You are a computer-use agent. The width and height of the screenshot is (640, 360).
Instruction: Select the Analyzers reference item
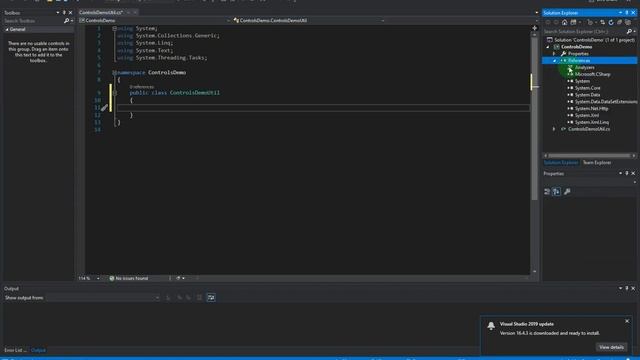tap(584, 67)
